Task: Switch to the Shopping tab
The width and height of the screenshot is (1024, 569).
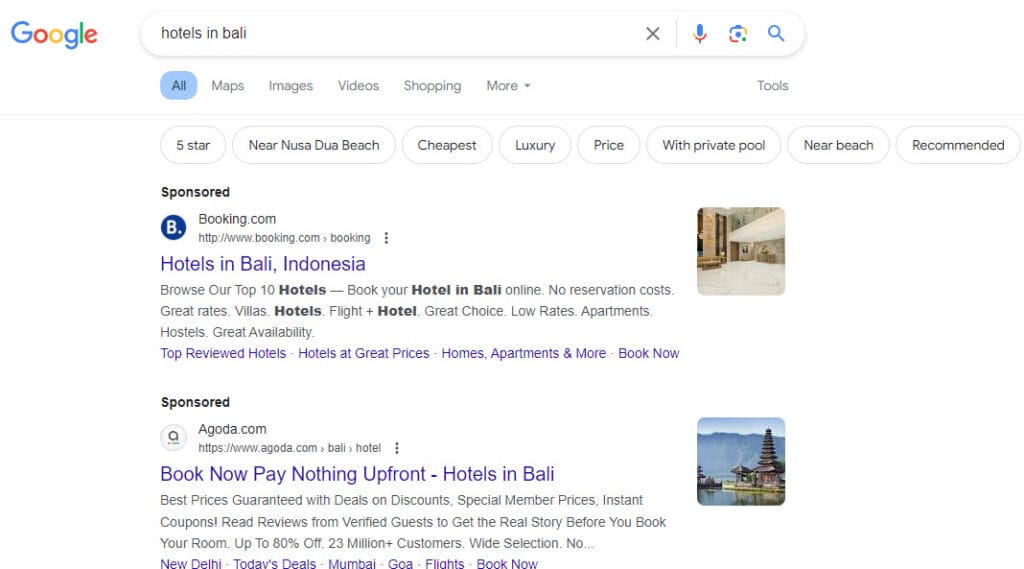Action: [x=432, y=86]
